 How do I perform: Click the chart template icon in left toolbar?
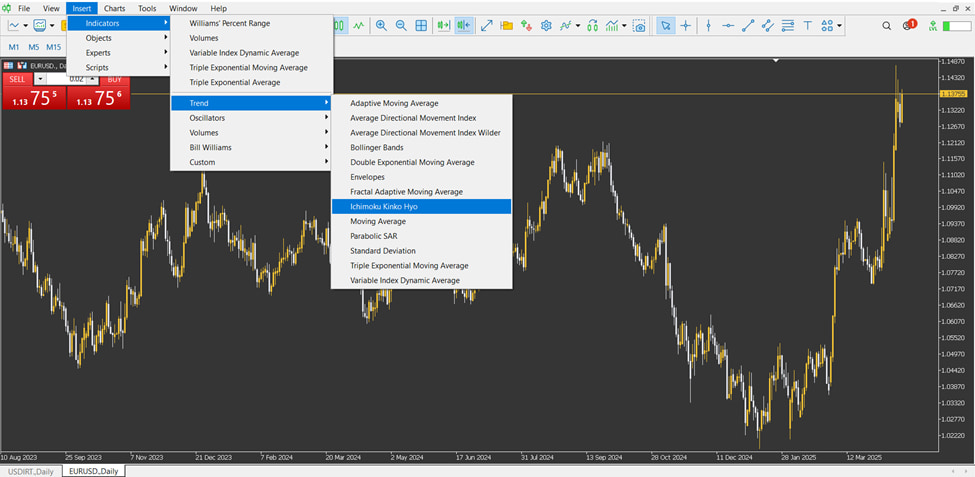click(x=39, y=25)
